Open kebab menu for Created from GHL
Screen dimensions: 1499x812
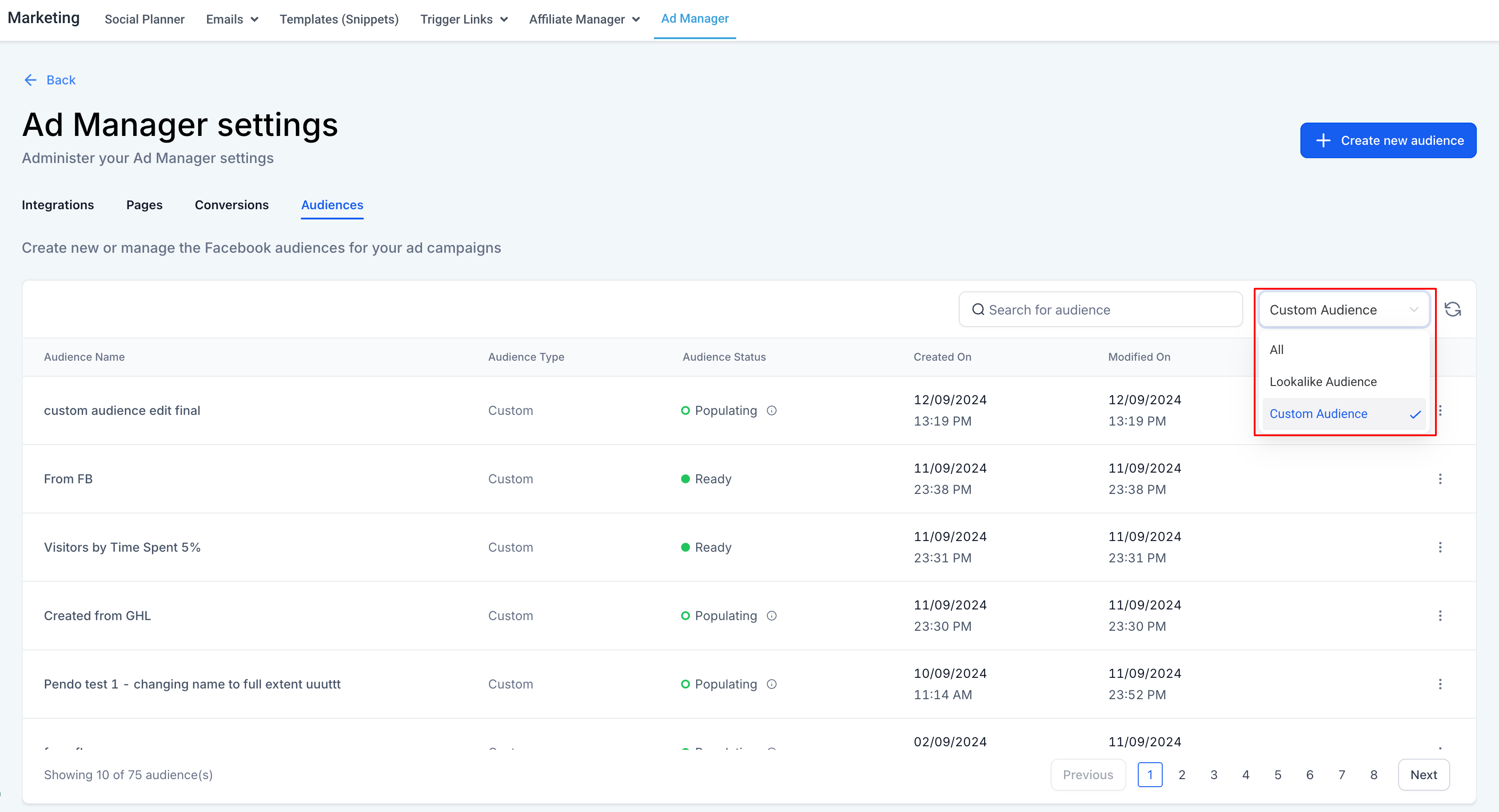1439,615
